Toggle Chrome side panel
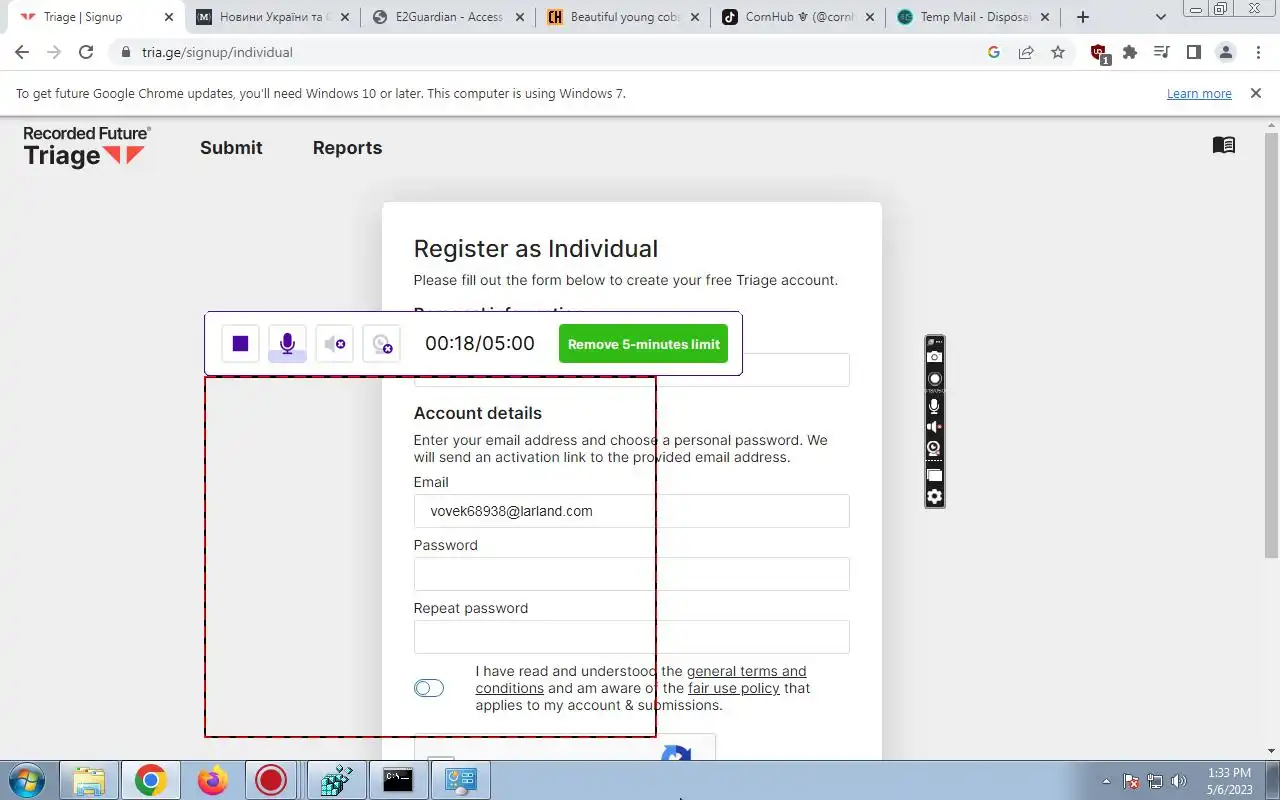Screen dimensions: 1280x800 [x=1193, y=52]
